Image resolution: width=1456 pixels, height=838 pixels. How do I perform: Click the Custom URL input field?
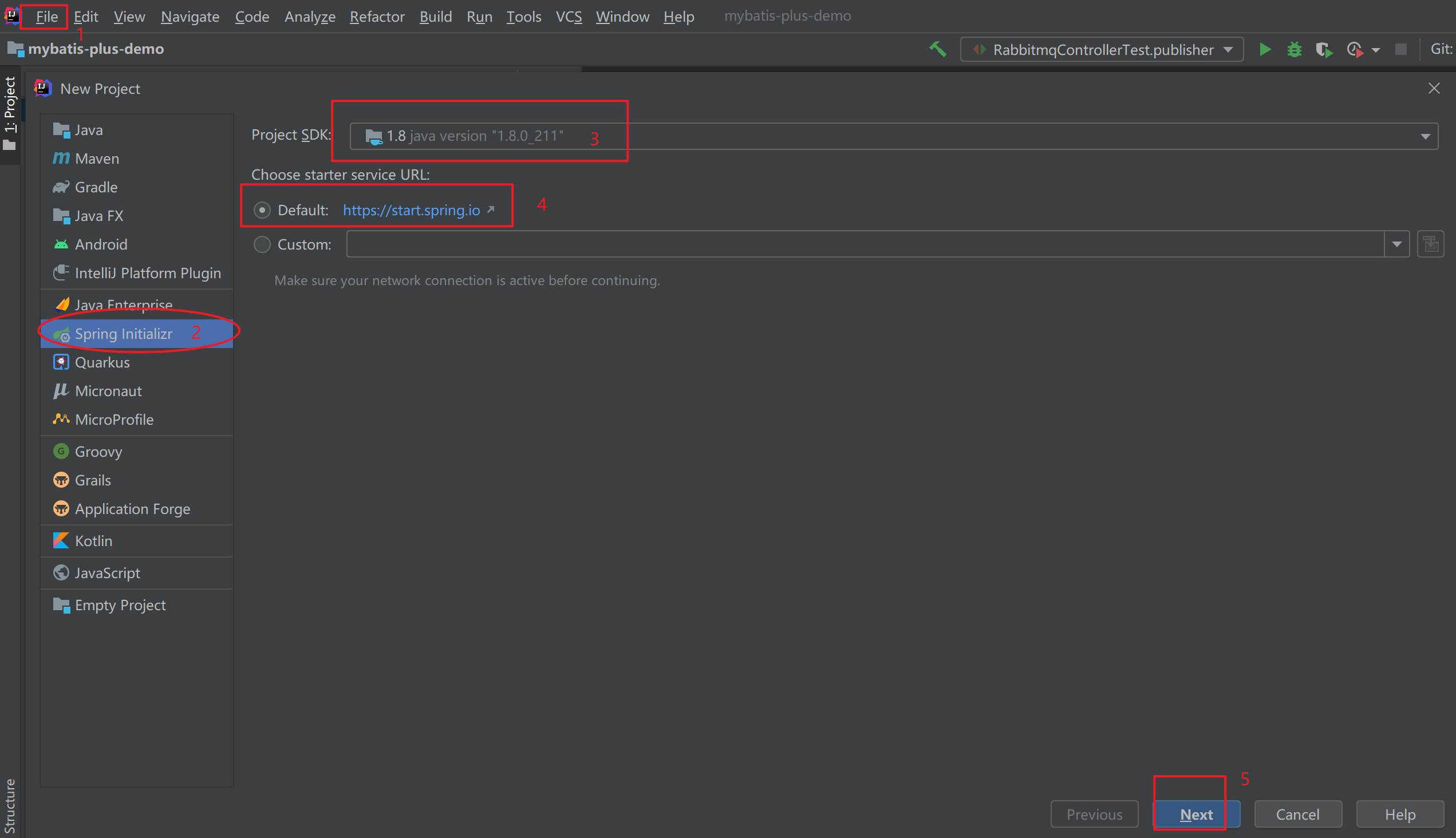(x=865, y=244)
